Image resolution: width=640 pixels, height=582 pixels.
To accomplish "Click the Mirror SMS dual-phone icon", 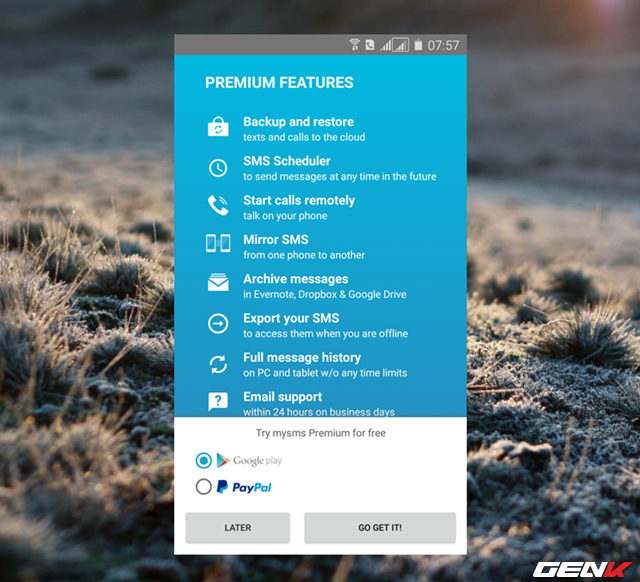I will [218, 244].
